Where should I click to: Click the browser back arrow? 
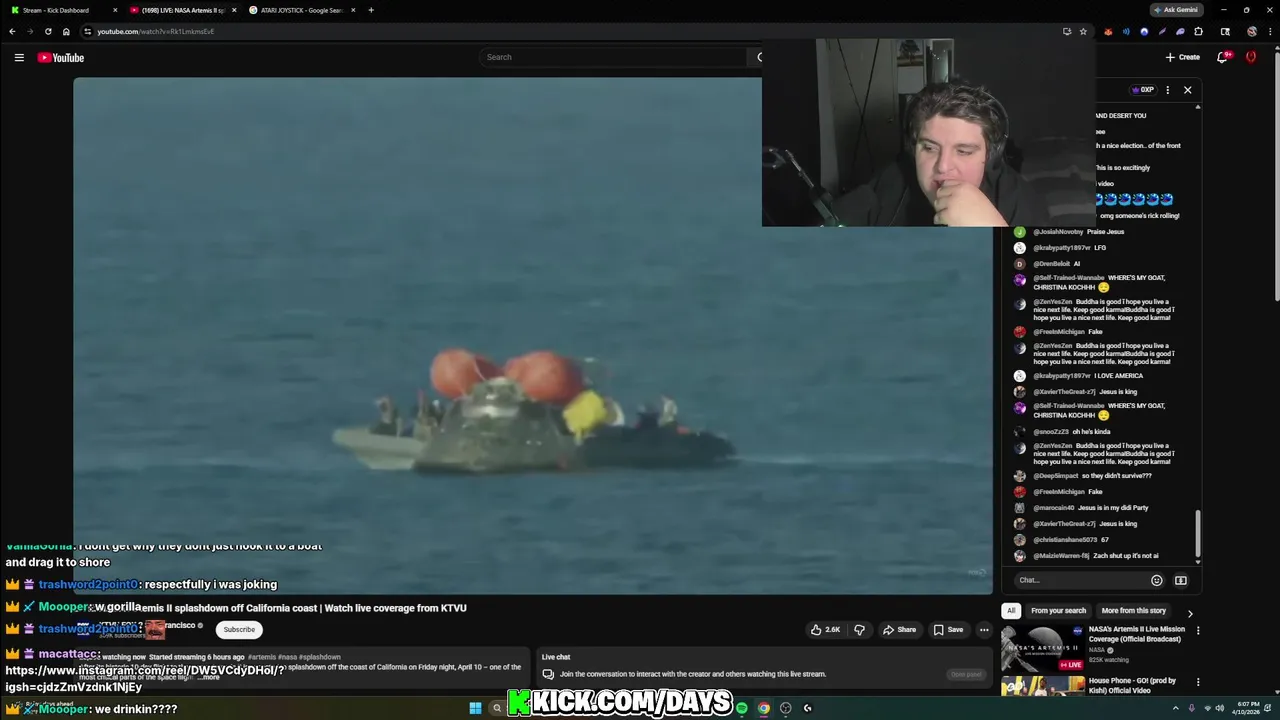point(12,31)
